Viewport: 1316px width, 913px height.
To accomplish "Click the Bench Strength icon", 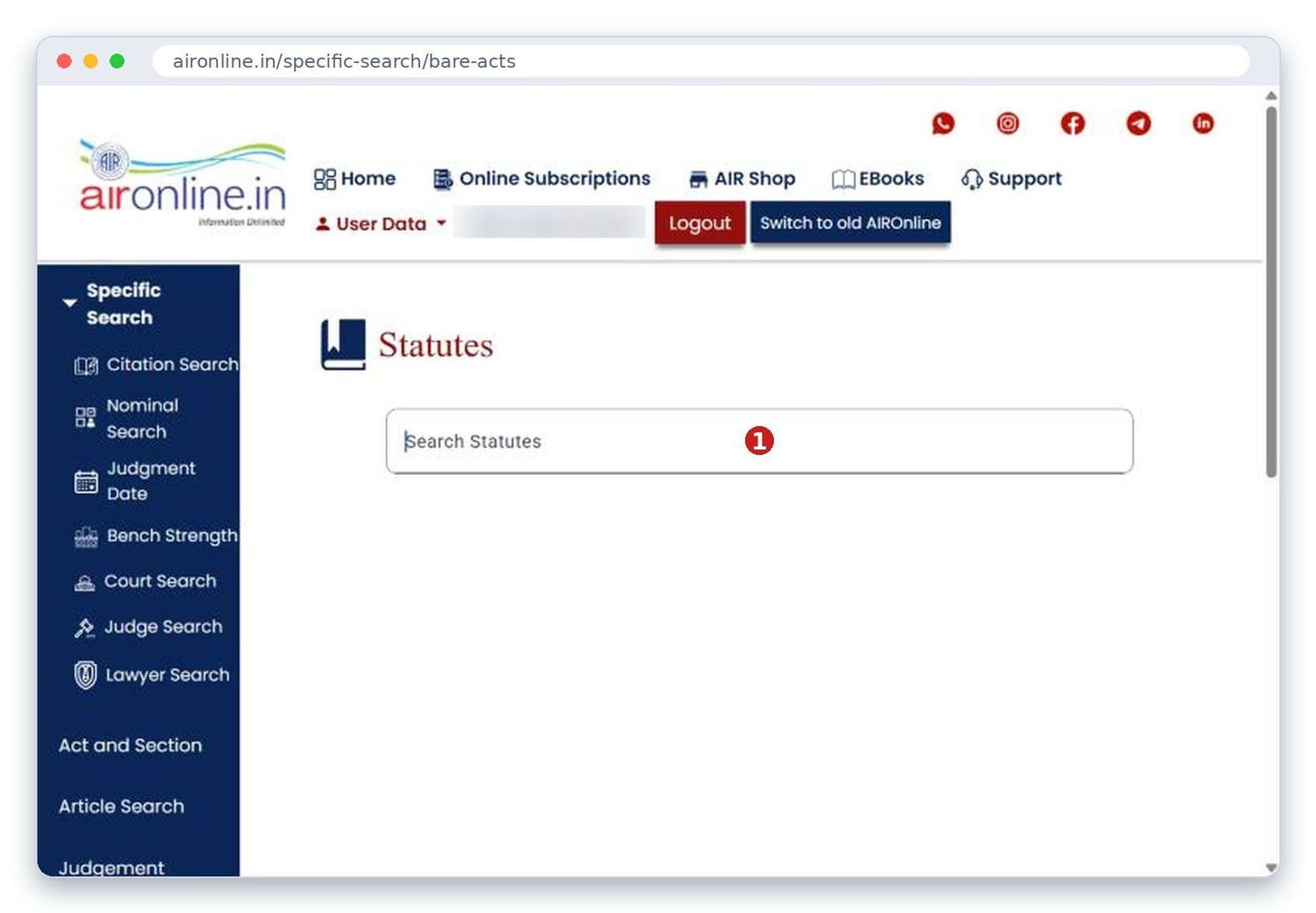I will click(86, 537).
